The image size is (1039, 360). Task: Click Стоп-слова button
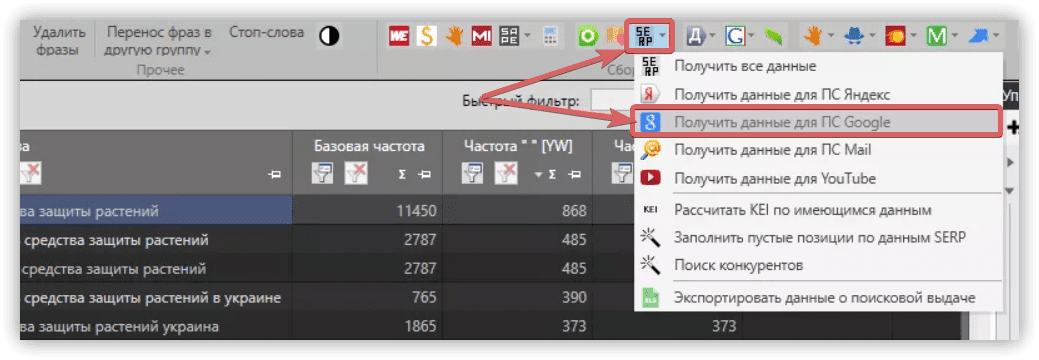pyautogui.click(x=266, y=32)
